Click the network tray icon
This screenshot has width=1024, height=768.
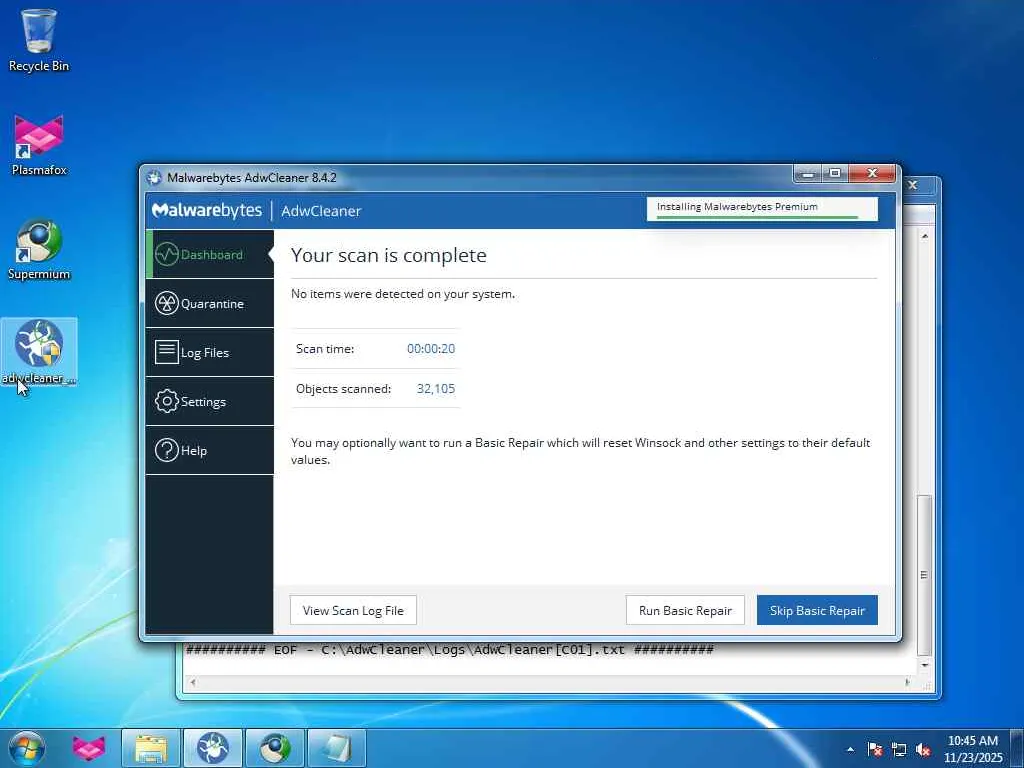[x=899, y=749]
